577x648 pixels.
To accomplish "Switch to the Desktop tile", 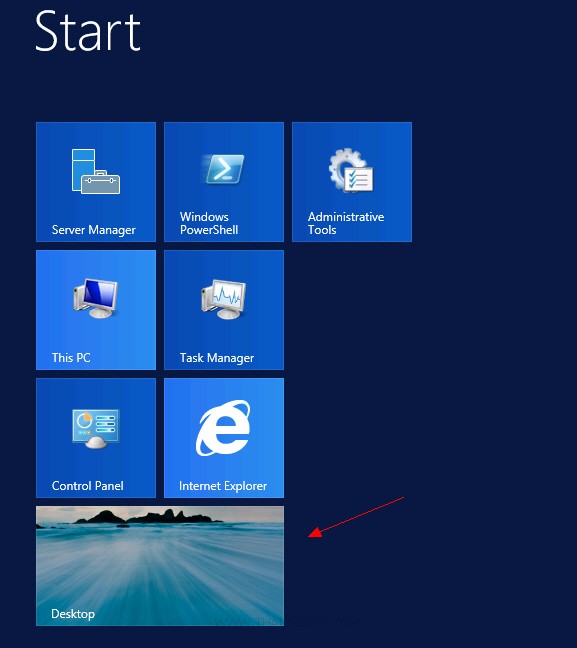I will click(160, 566).
